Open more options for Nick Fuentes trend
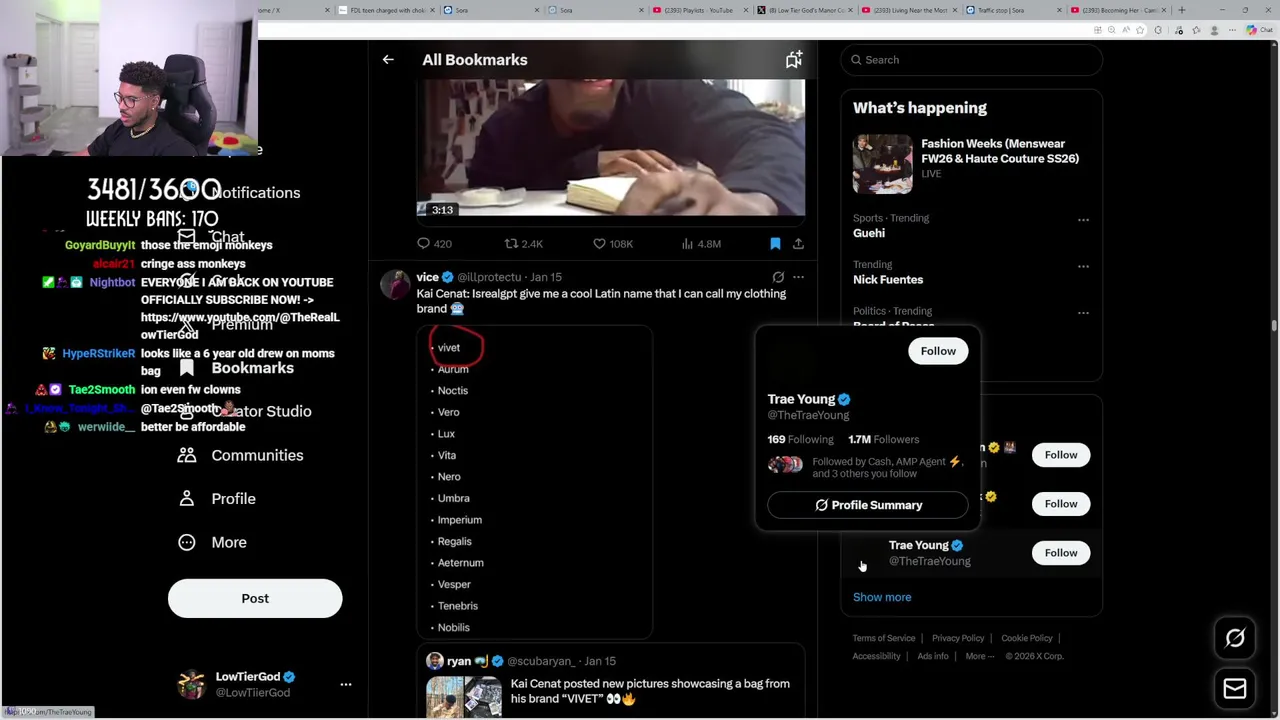This screenshot has width=1280, height=720. (1083, 267)
